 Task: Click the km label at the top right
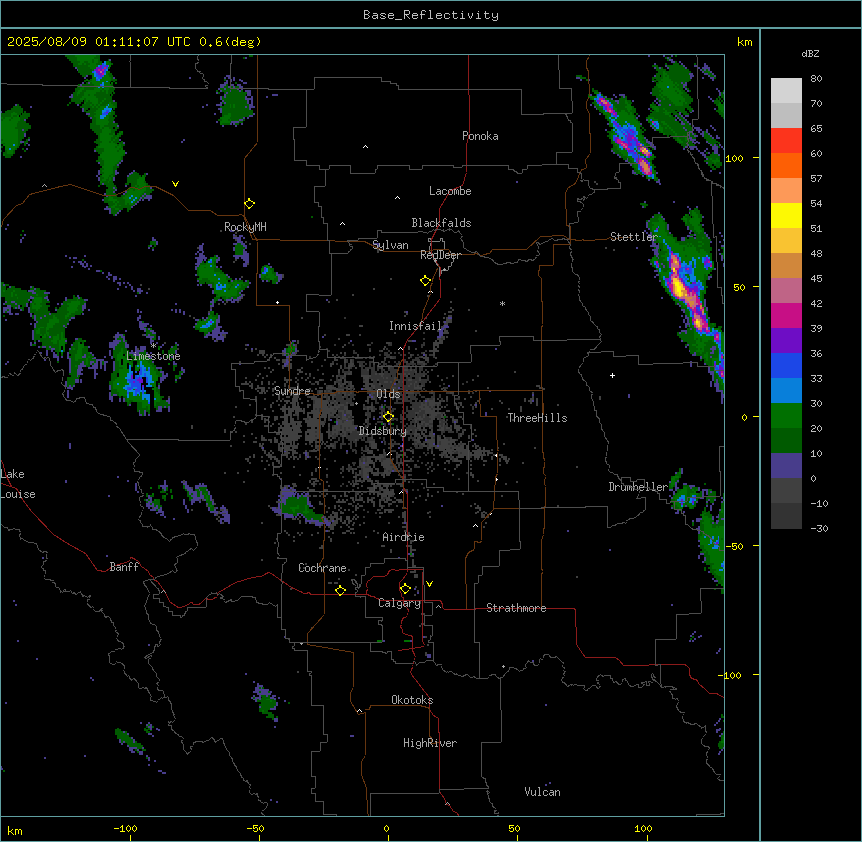(744, 42)
